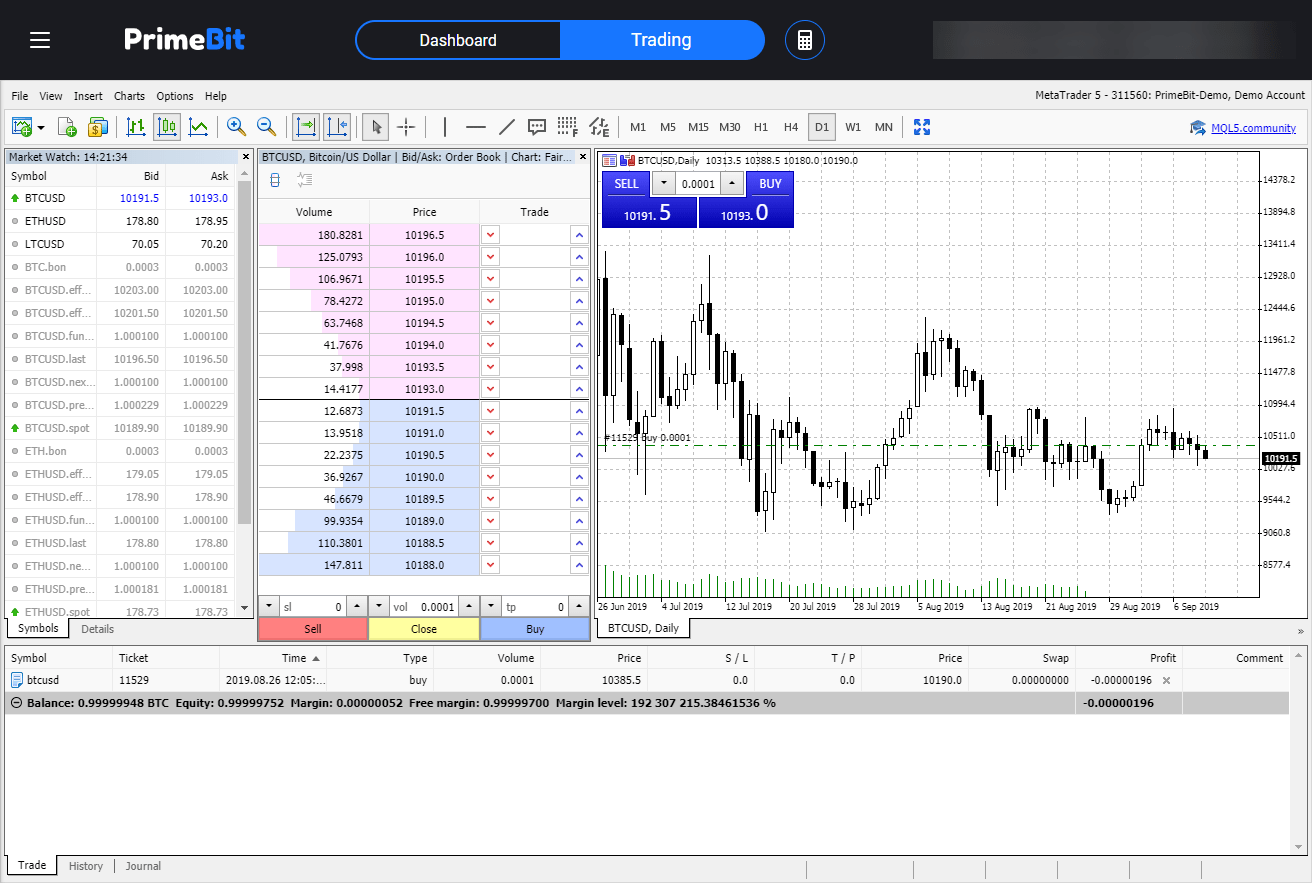This screenshot has width=1312, height=883.
Task: Click the MQL5 community graduation cap icon
Action: (x=1198, y=128)
